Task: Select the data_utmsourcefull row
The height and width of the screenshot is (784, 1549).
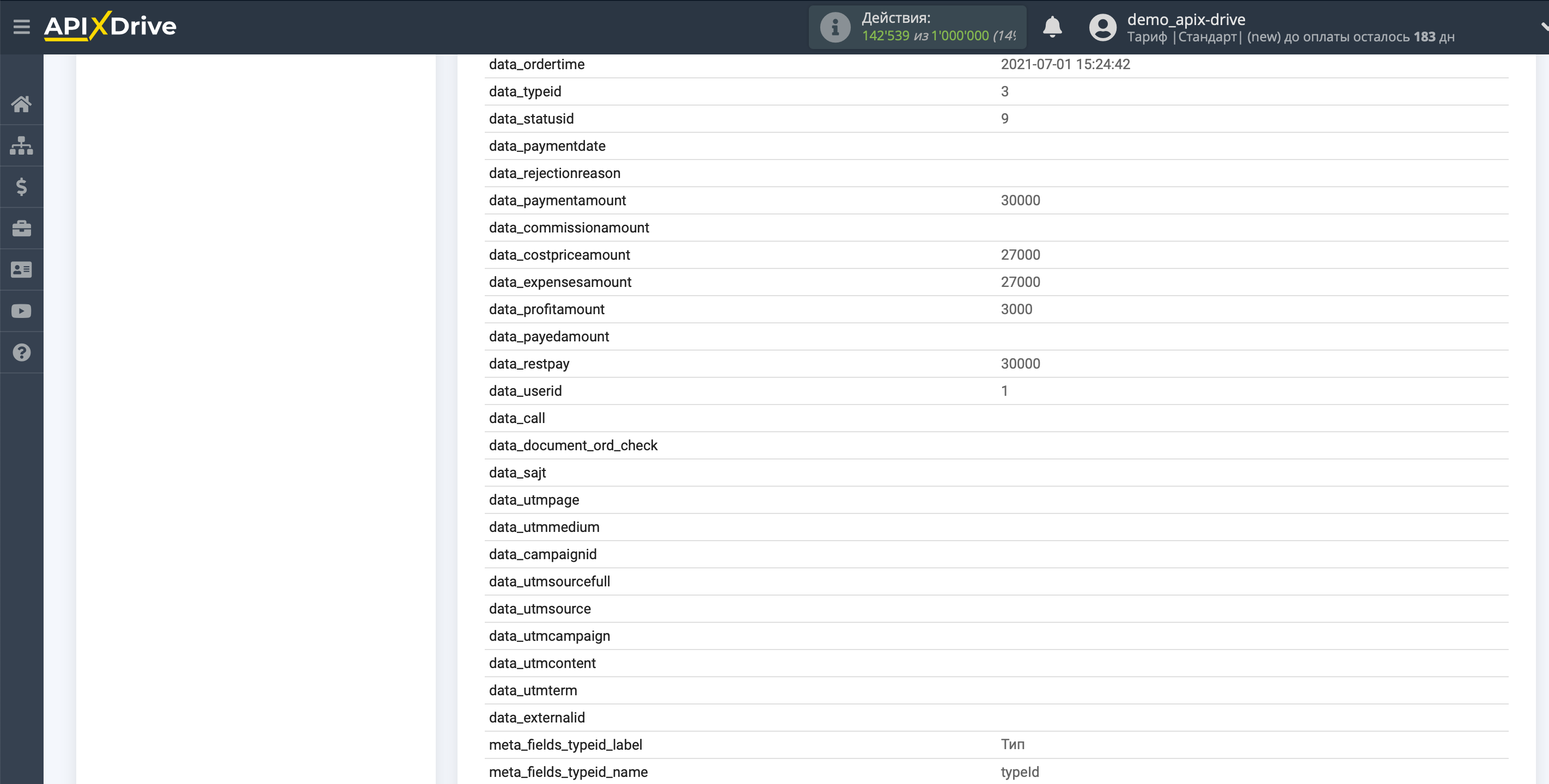Action: 996,581
